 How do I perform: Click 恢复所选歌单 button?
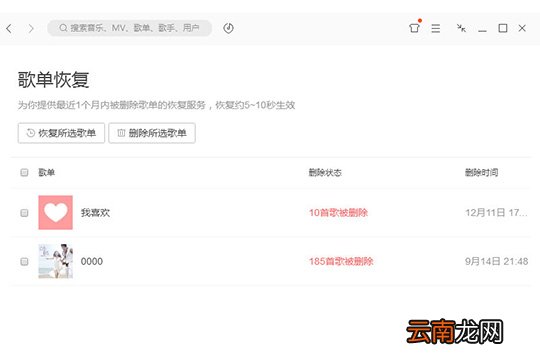click(61, 133)
